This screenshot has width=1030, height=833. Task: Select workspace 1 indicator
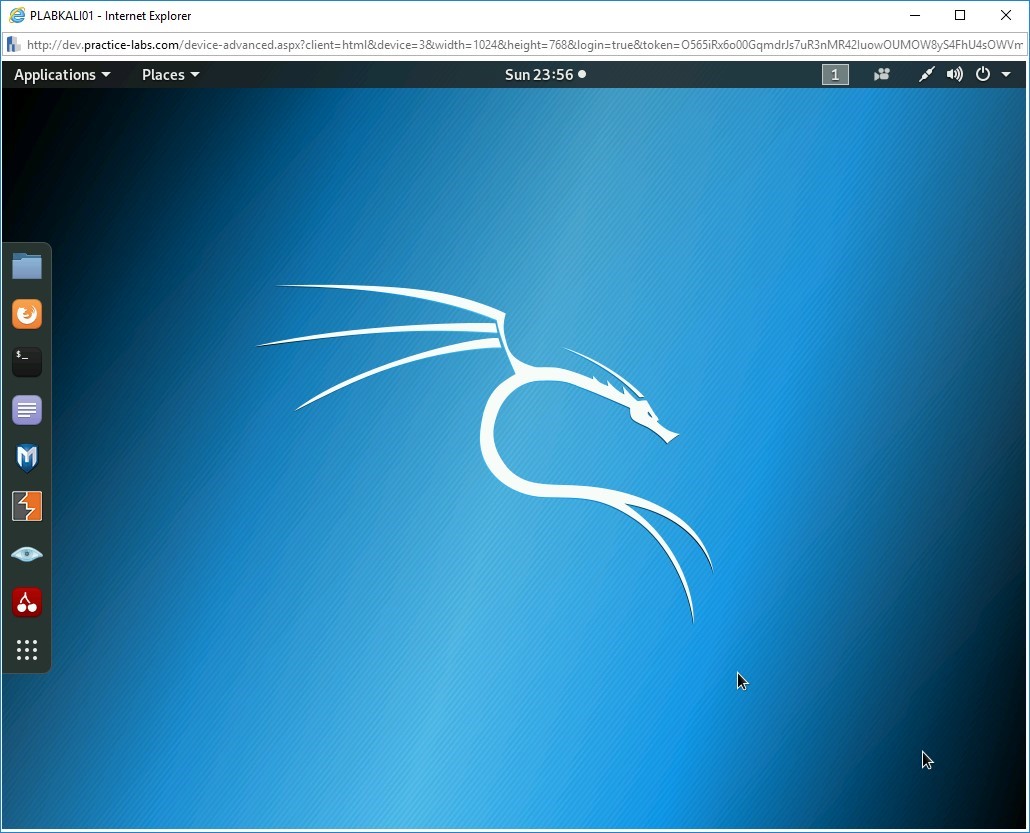(x=835, y=75)
